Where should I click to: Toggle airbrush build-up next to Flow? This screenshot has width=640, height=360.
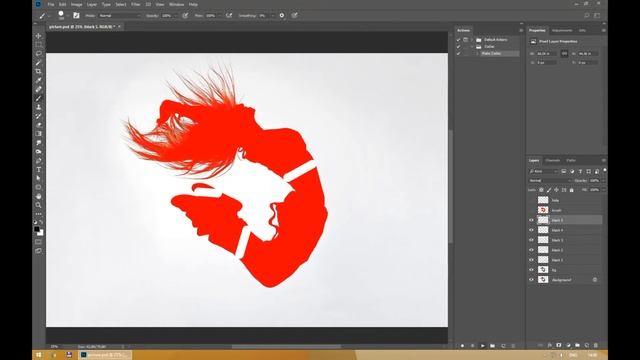pyautogui.click(x=229, y=16)
